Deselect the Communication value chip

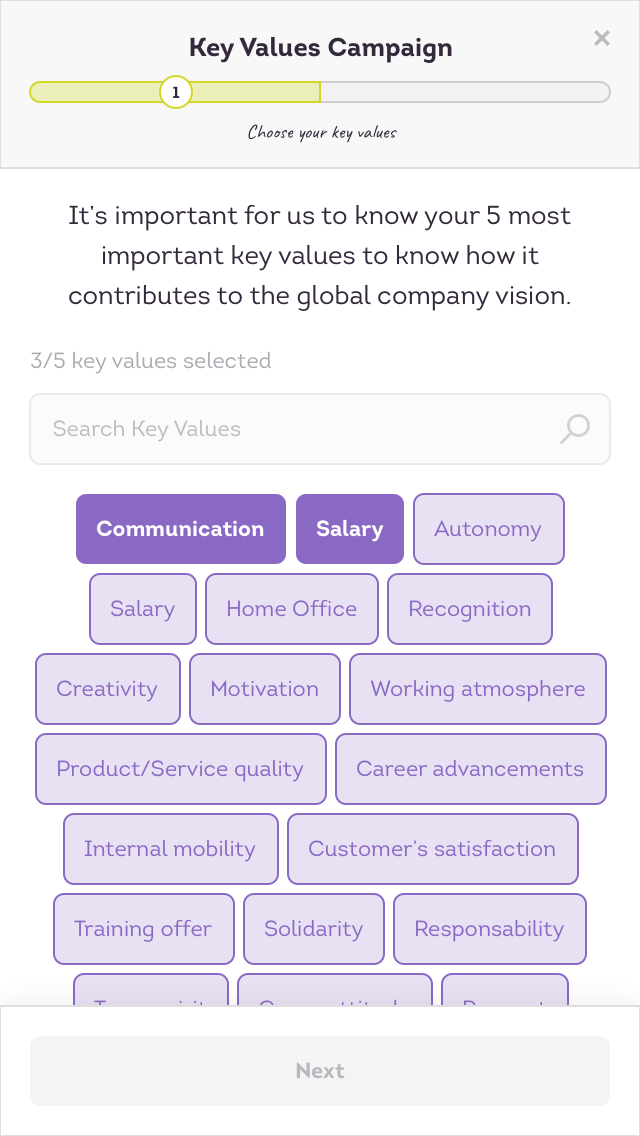click(x=181, y=529)
